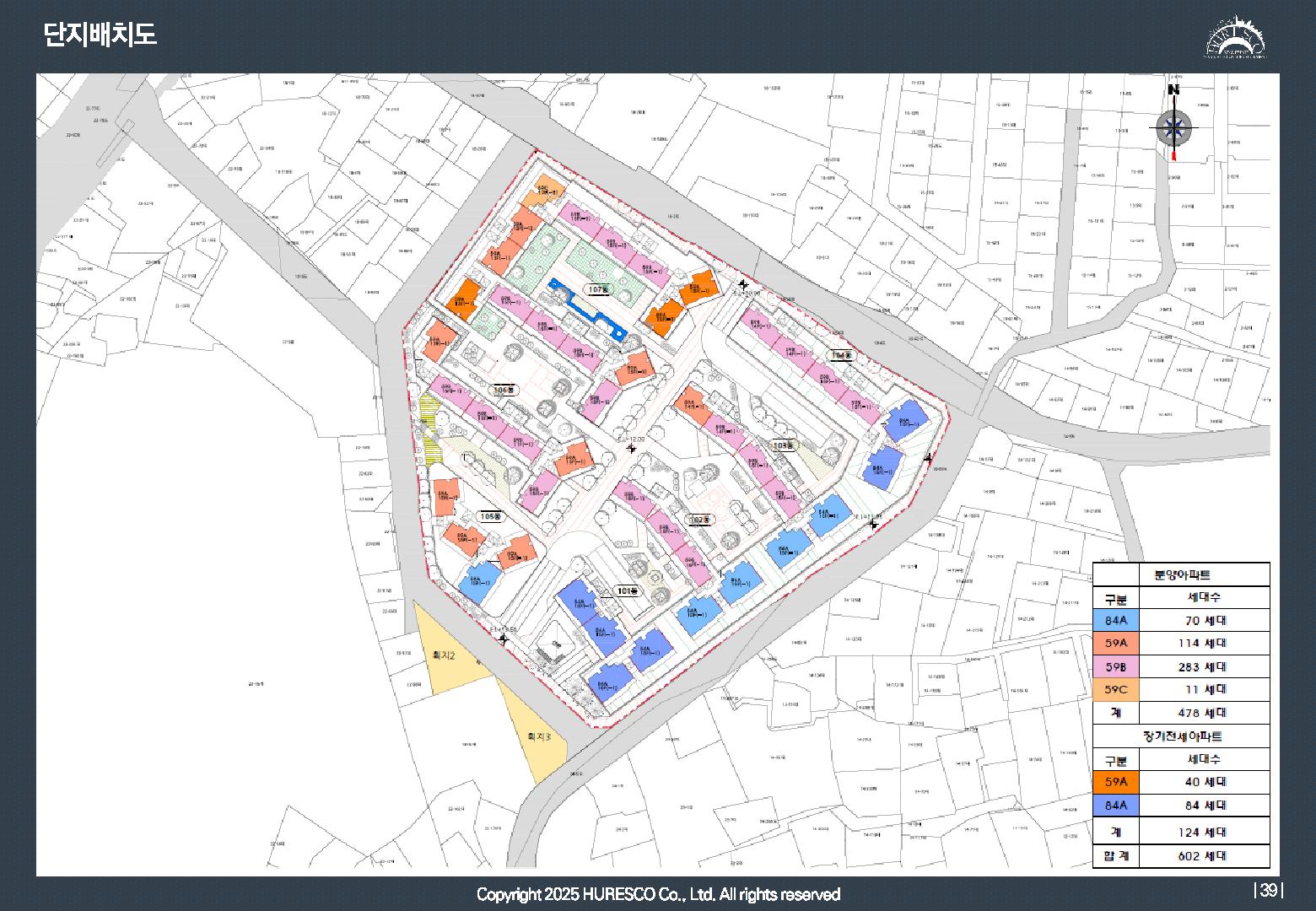Select the pink 59B legend swatch

[1116, 667]
